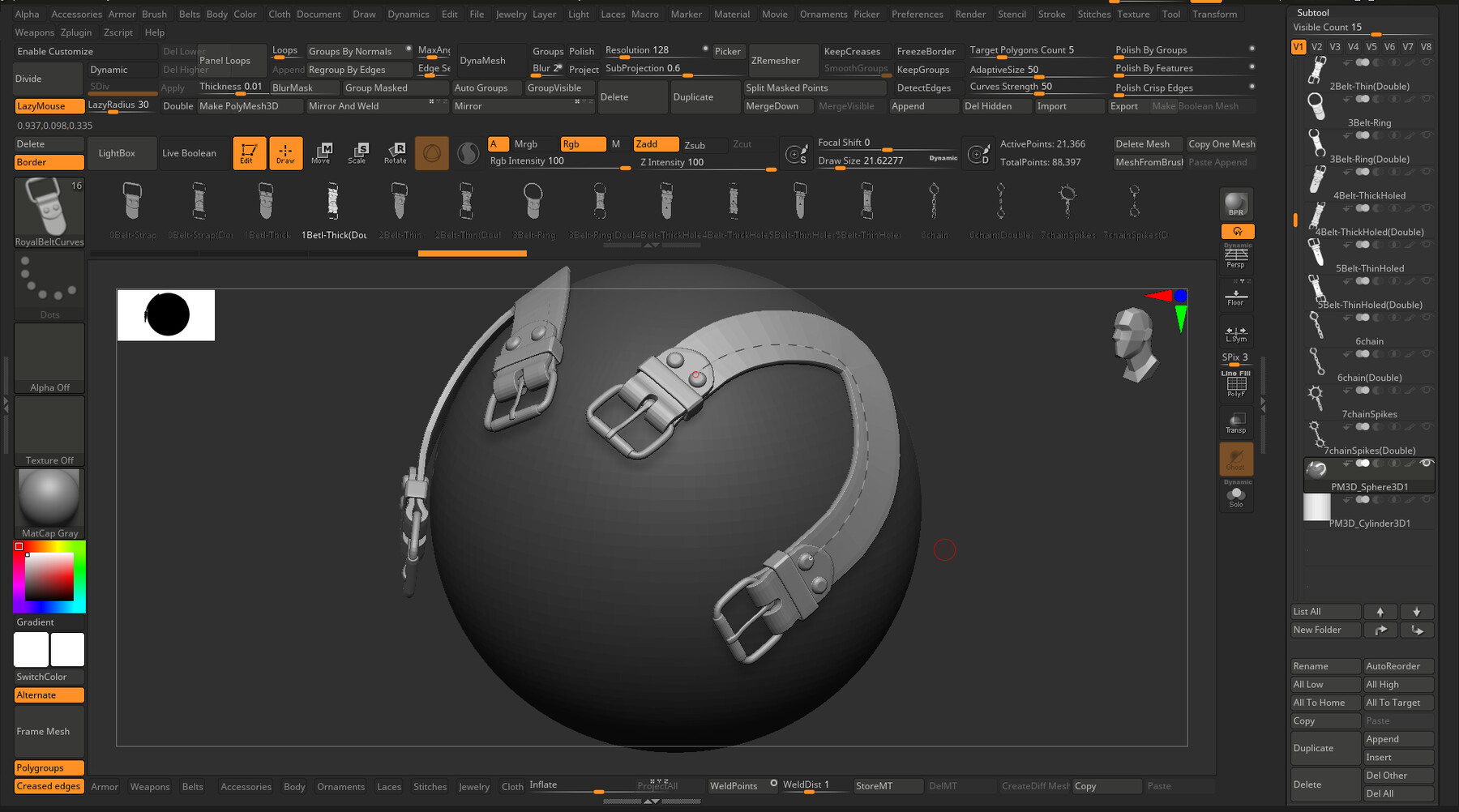Toggle the Floor grid icon
1459x812 pixels.
(x=1236, y=297)
